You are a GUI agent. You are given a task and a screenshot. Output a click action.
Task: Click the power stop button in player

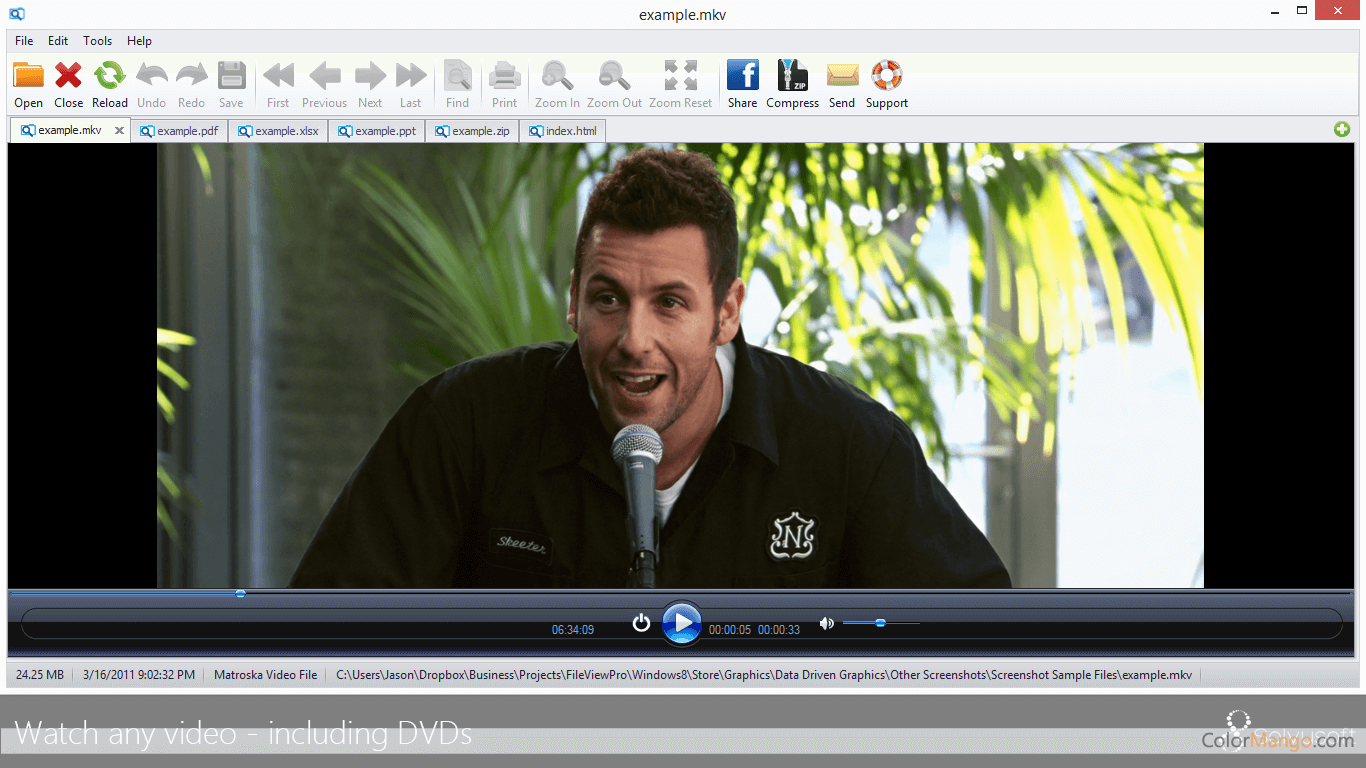pos(642,624)
